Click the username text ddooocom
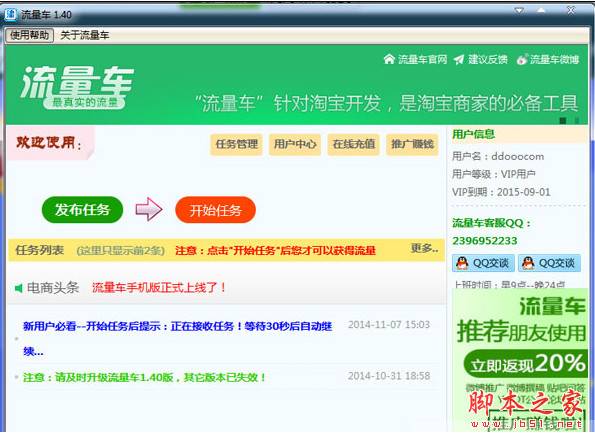 517,156
